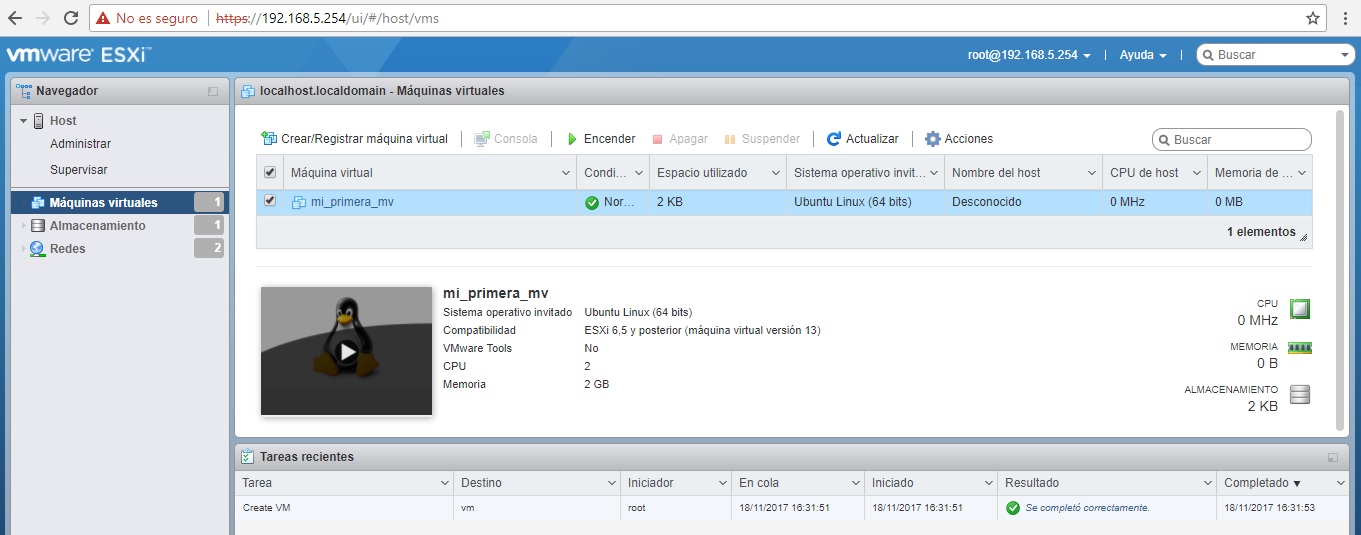Click the Consola toolbar button
The width and height of the screenshot is (1361, 535).
[x=506, y=139]
